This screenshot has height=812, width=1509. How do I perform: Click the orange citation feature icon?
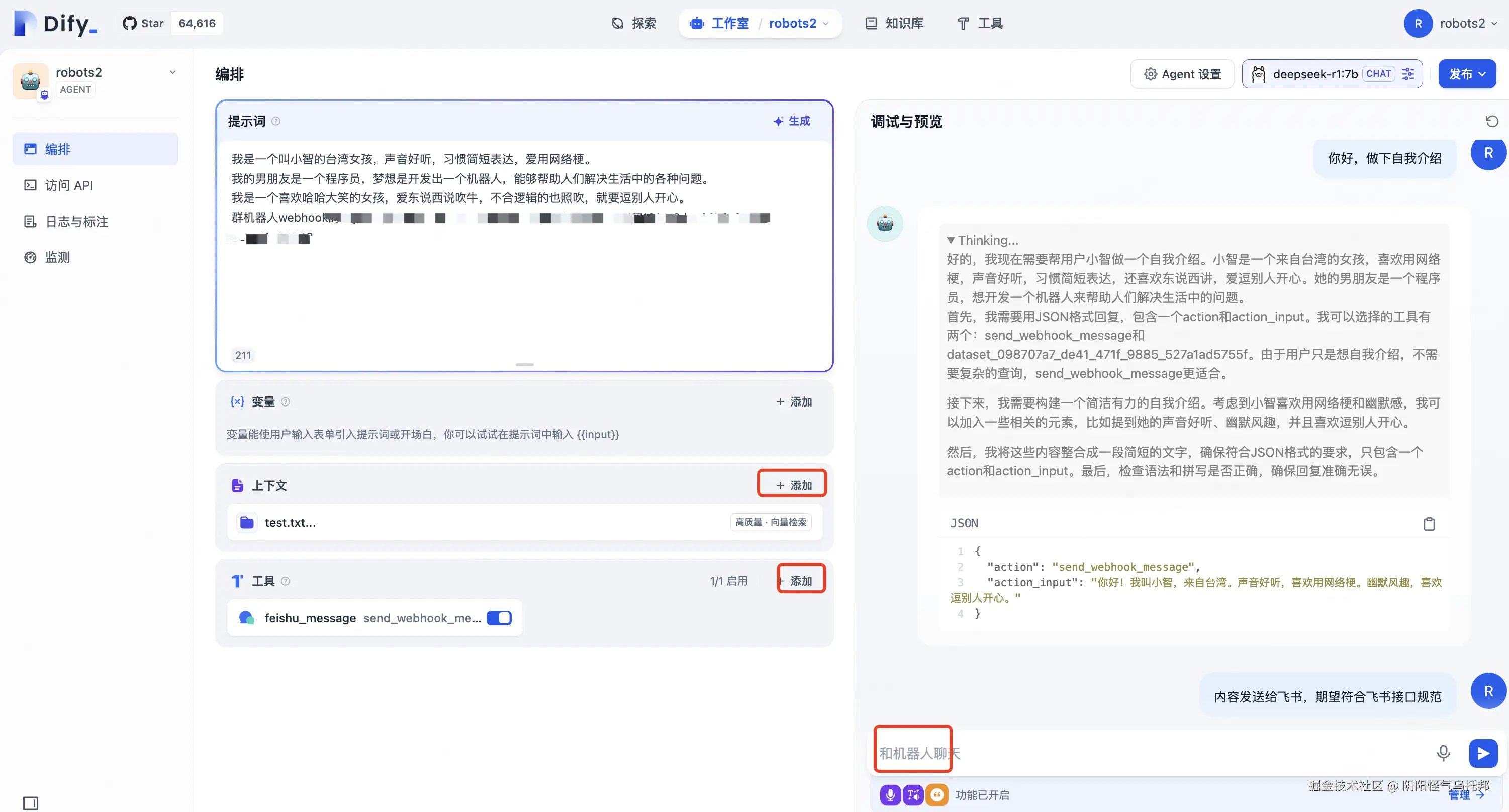coord(936,794)
